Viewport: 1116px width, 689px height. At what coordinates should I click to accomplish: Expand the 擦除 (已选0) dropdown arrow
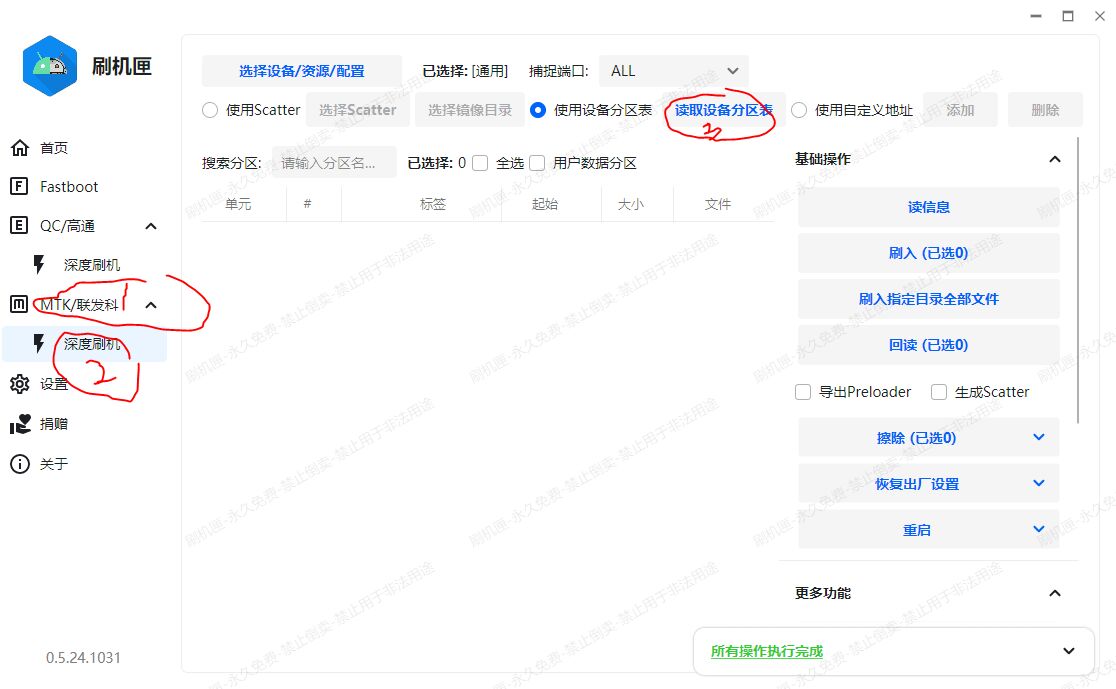click(x=1038, y=438)
